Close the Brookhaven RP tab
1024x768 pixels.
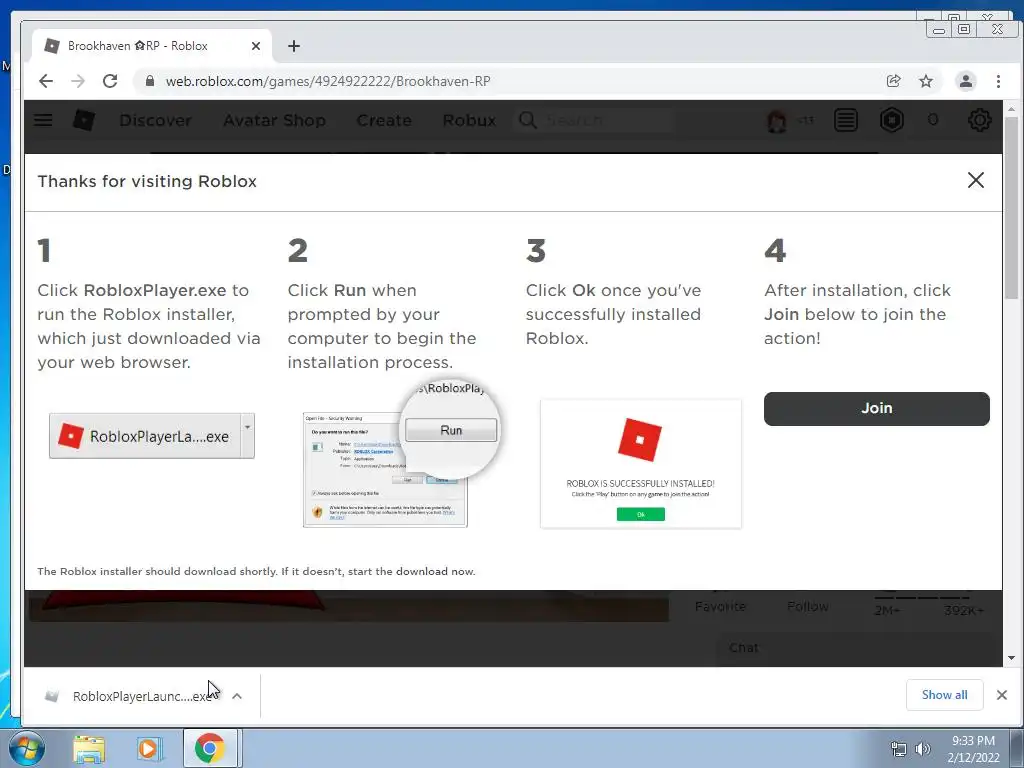click(x=256, y=46)
